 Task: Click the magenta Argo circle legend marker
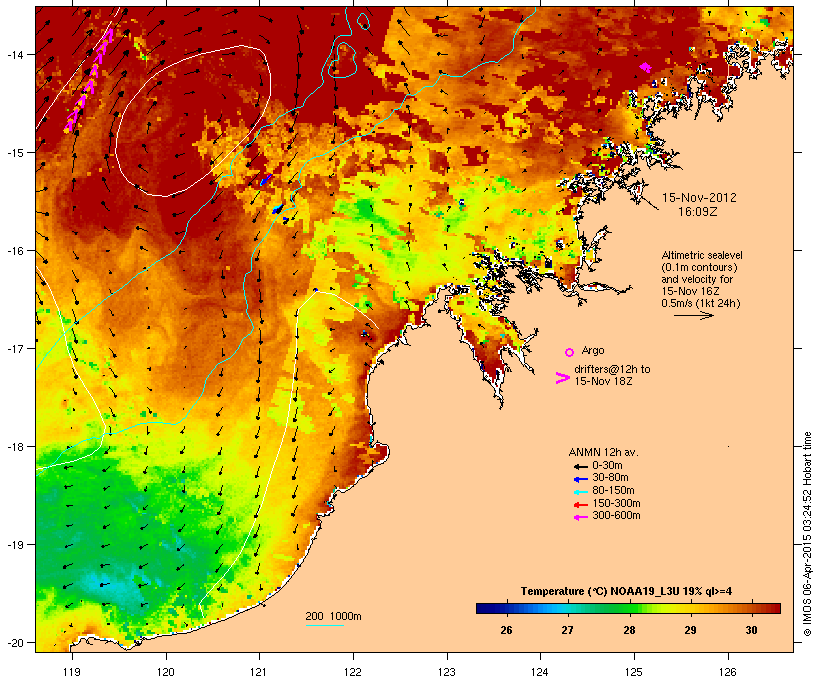click(570, 352)
